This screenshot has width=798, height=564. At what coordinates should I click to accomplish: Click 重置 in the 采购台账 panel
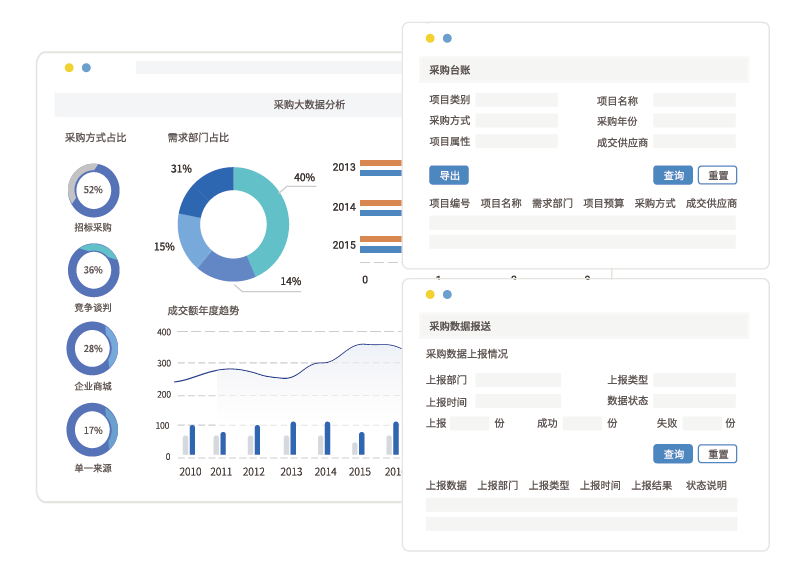[717, 175]
